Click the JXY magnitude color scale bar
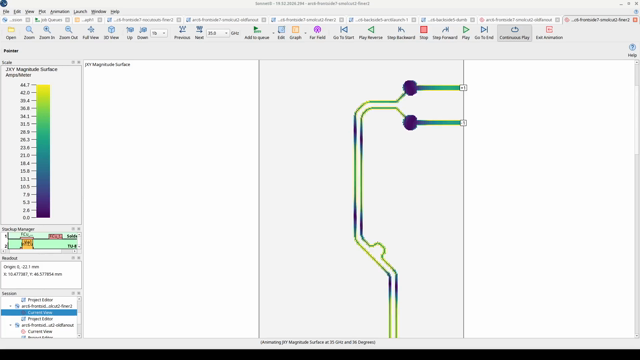Screen dimensions: 640x360 (x=43, y=151)
